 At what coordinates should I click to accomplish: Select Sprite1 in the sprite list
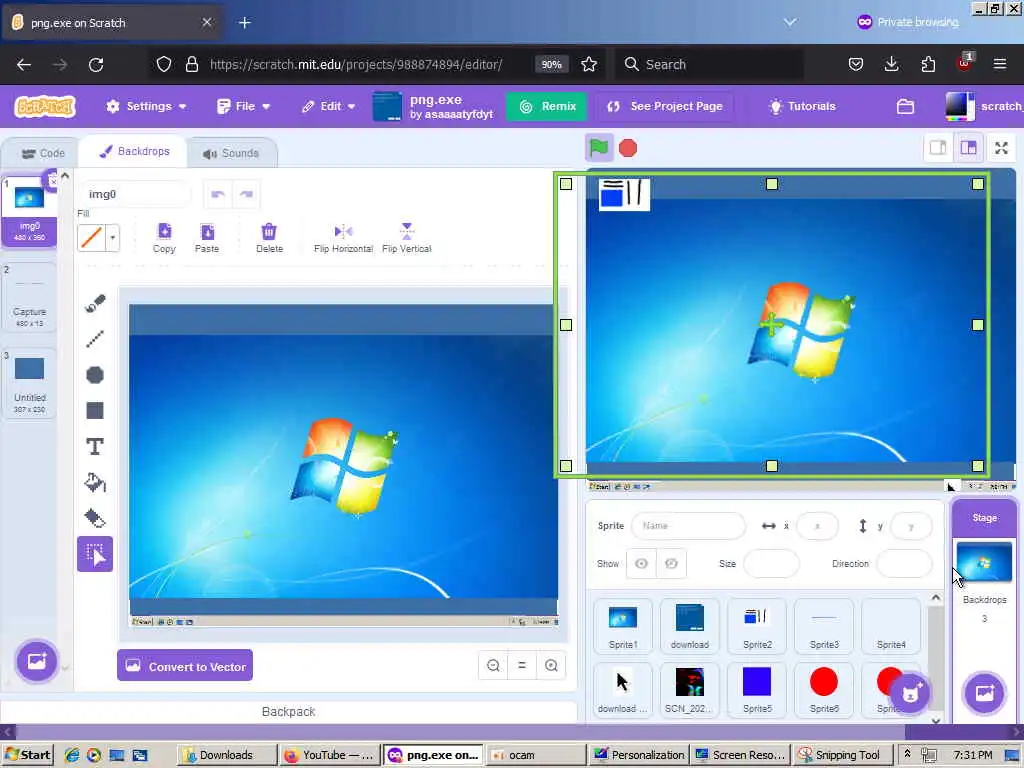click(623, 626)
